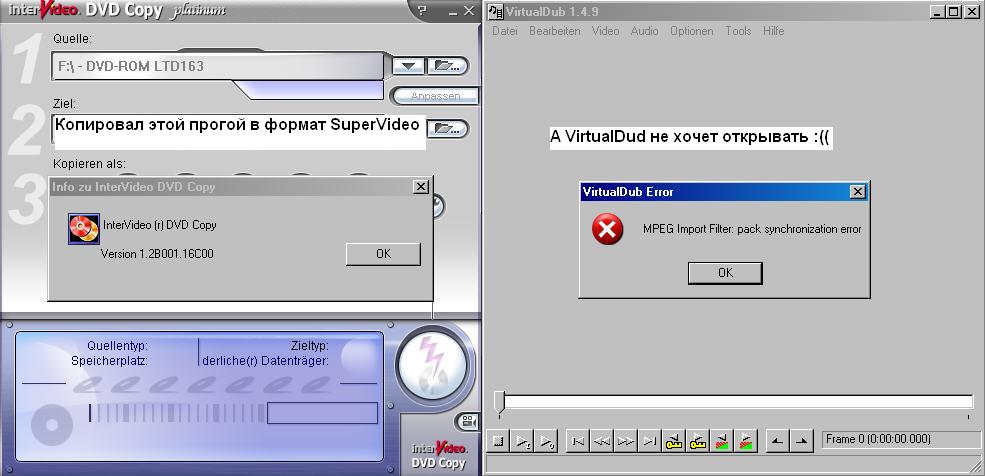985x476 pixels.
Task: Minimize the InterVideo DVD Copy window
Action: tap(454, 11)
